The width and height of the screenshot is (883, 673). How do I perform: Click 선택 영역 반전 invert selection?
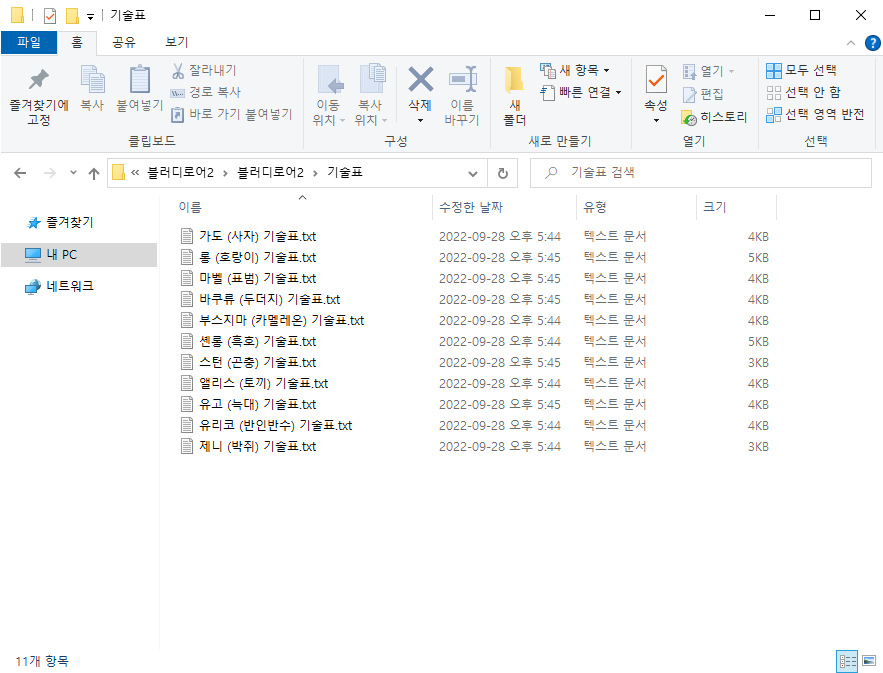(x=815, y=114)
